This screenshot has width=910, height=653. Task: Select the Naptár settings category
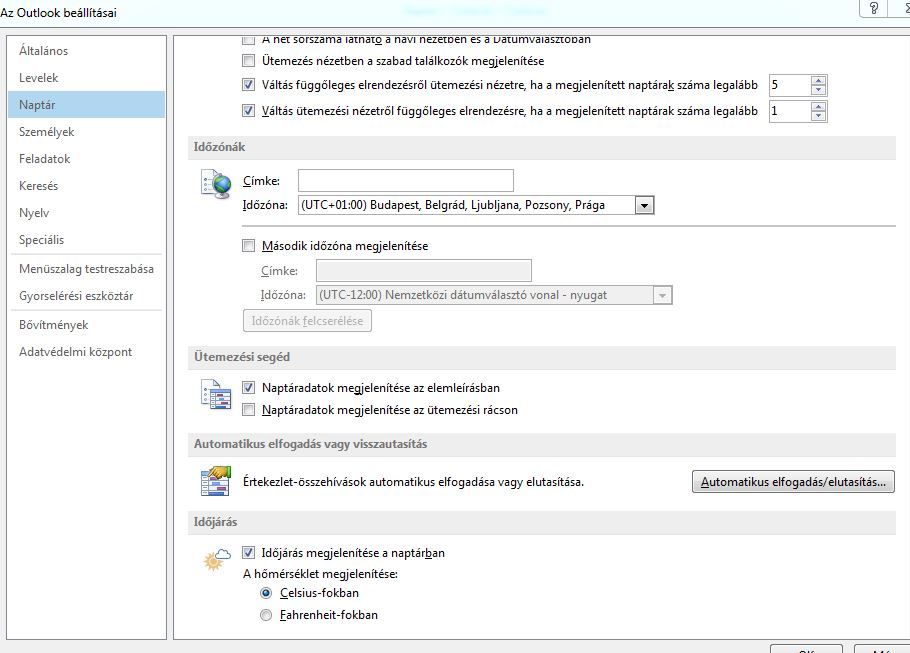coord(87,104)
